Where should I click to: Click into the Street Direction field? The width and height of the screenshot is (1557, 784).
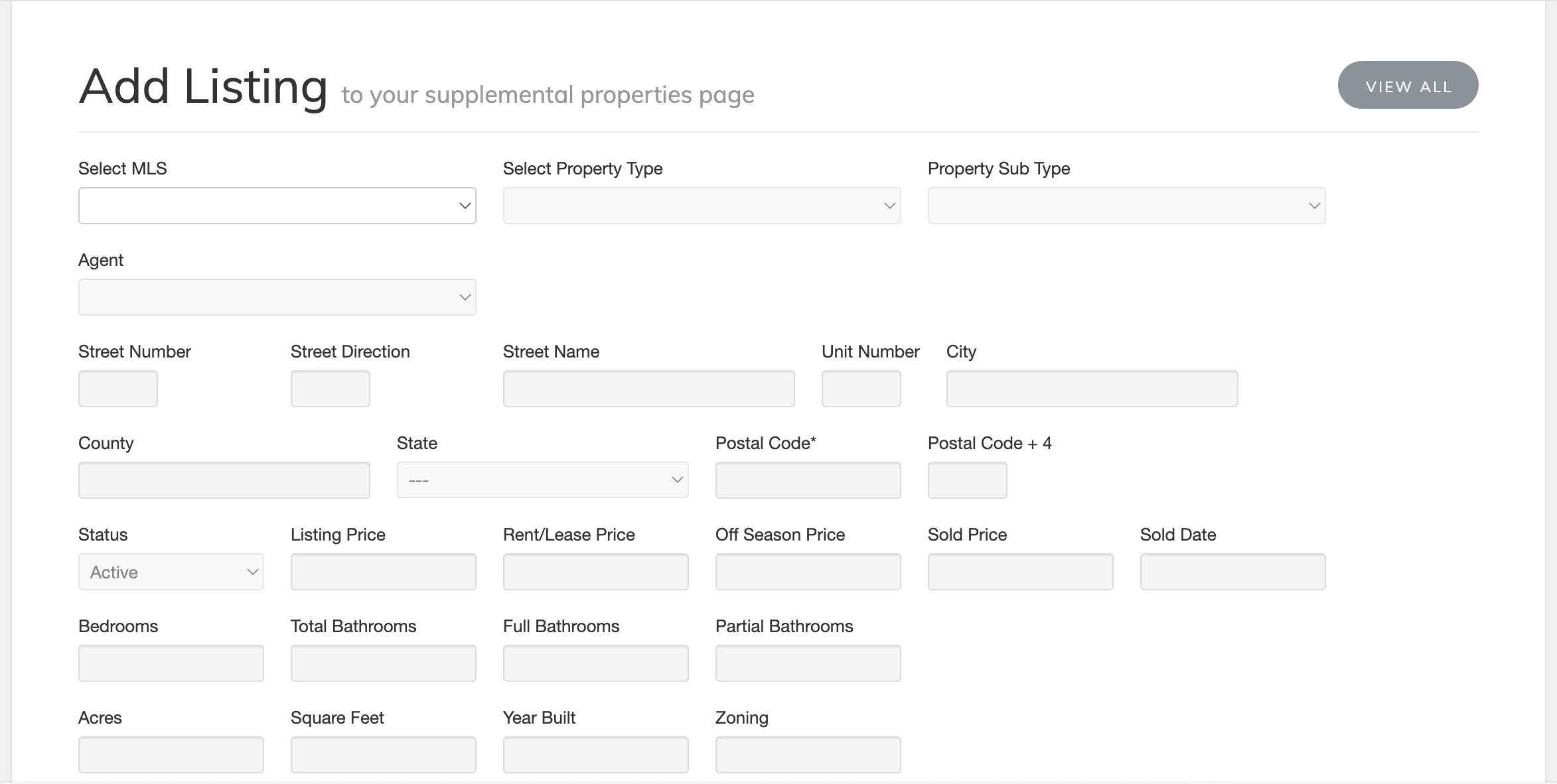(330, 389)
